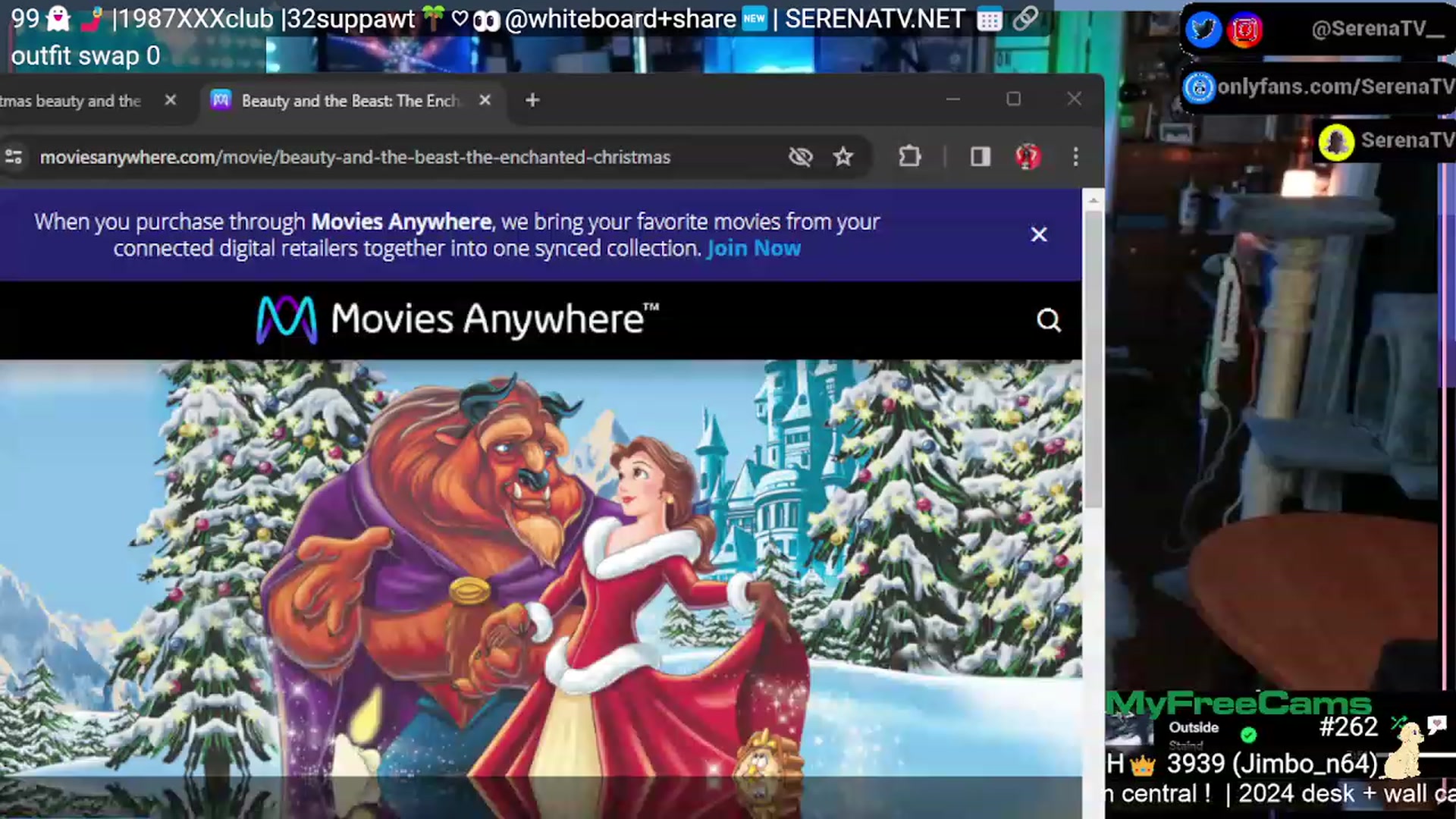Click the 'outfit swap 0' overlay text

[x=86, y=55]
